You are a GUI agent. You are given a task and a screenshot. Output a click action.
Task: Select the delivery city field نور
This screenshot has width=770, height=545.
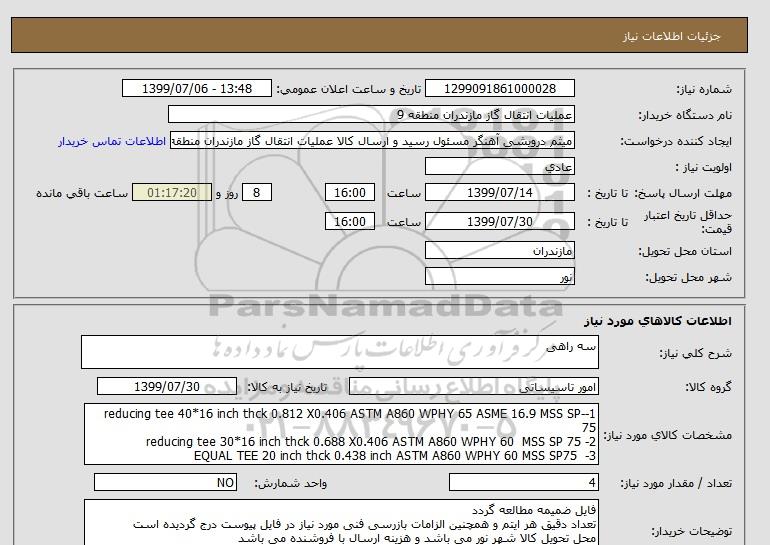click(499, 276)
